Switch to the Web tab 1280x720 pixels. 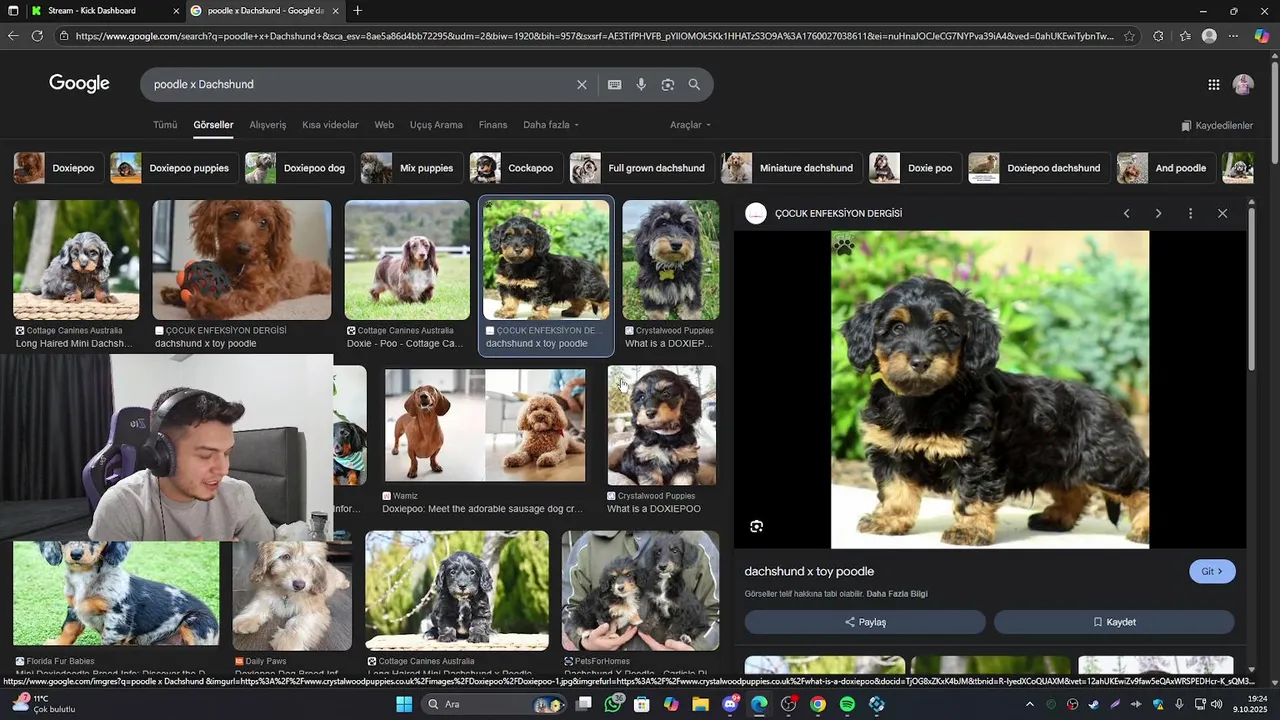pyautogui.click(x=384, y=125)
